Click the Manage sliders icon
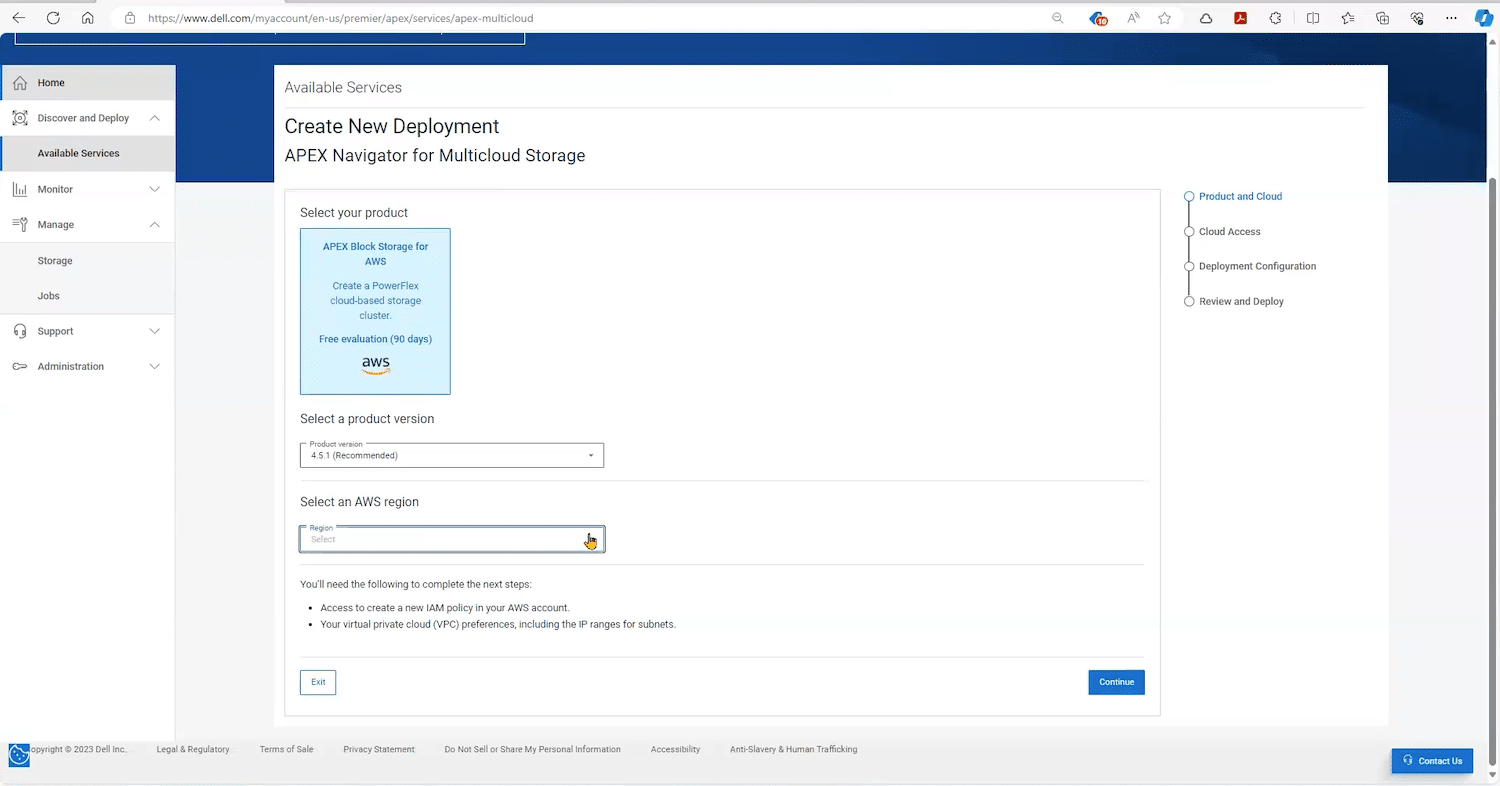The image size is (1500, 786). coord(20,224)
